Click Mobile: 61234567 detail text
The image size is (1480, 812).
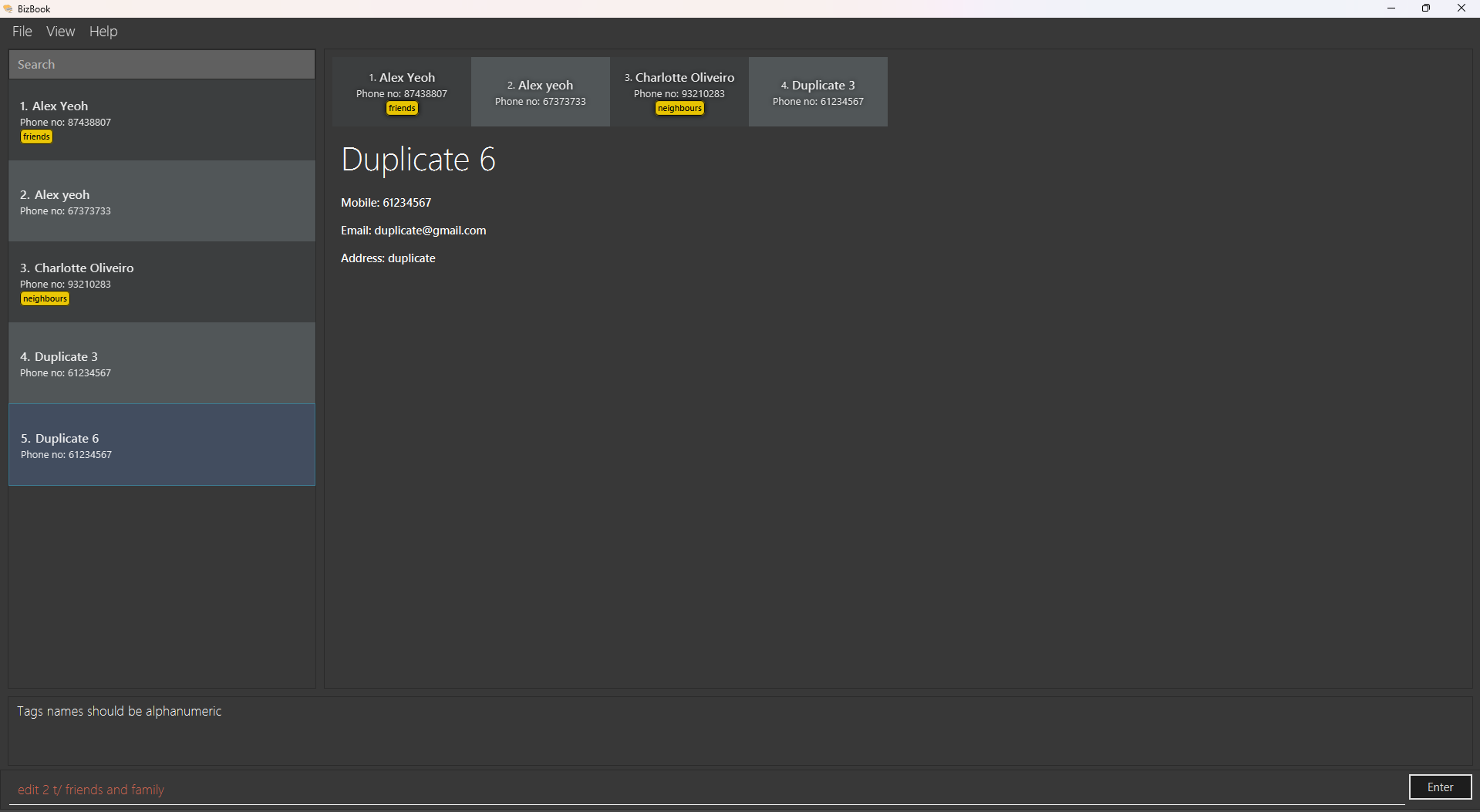click(386, 203)
